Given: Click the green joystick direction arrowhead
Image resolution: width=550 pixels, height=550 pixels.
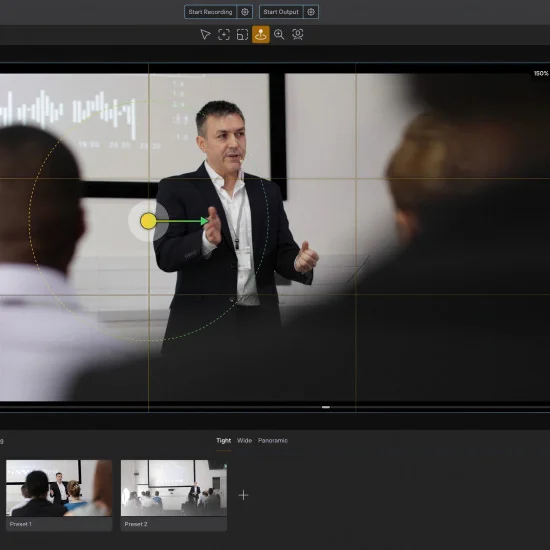Looking at the screenshot, I should click(204, 221).
